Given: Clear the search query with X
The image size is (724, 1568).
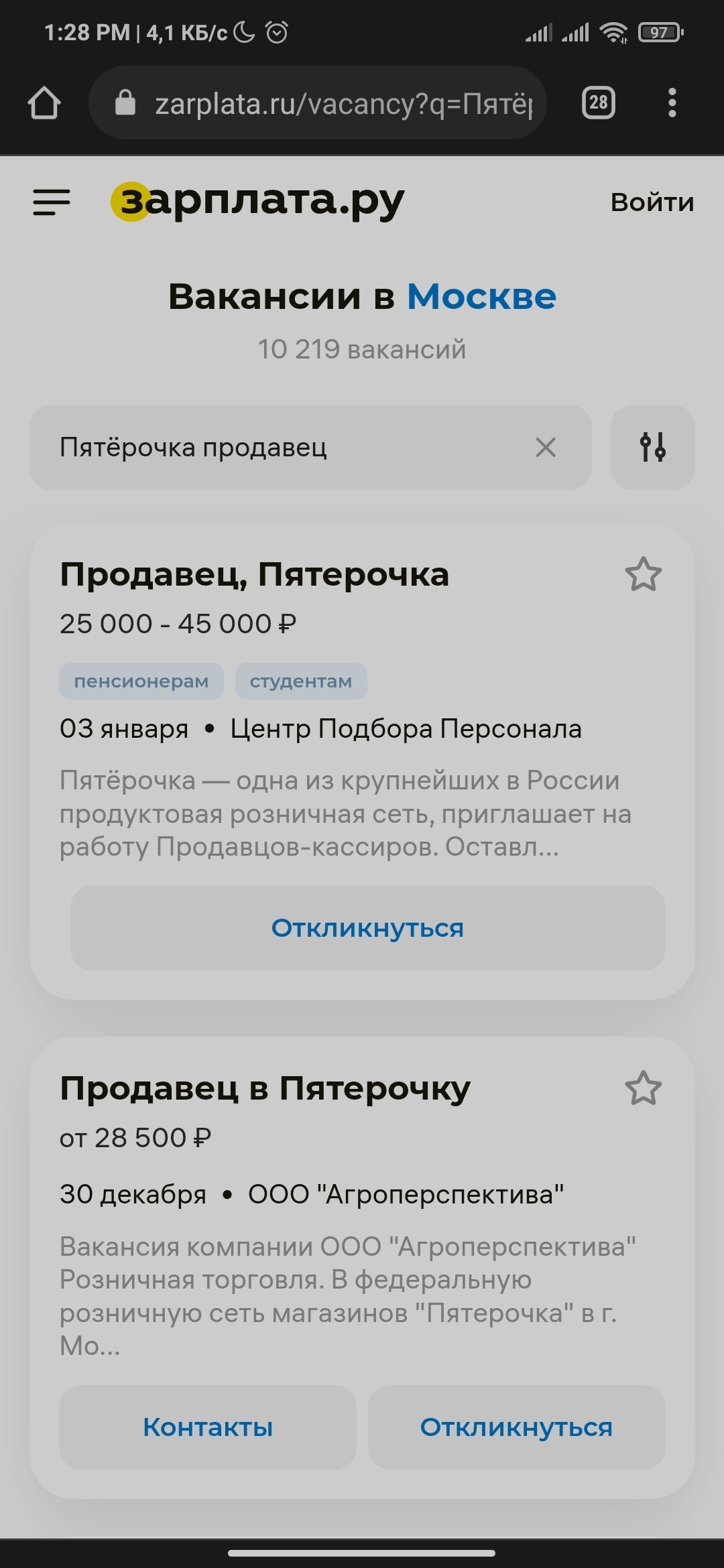Looking at the screenshot, I should coord(546,447).
